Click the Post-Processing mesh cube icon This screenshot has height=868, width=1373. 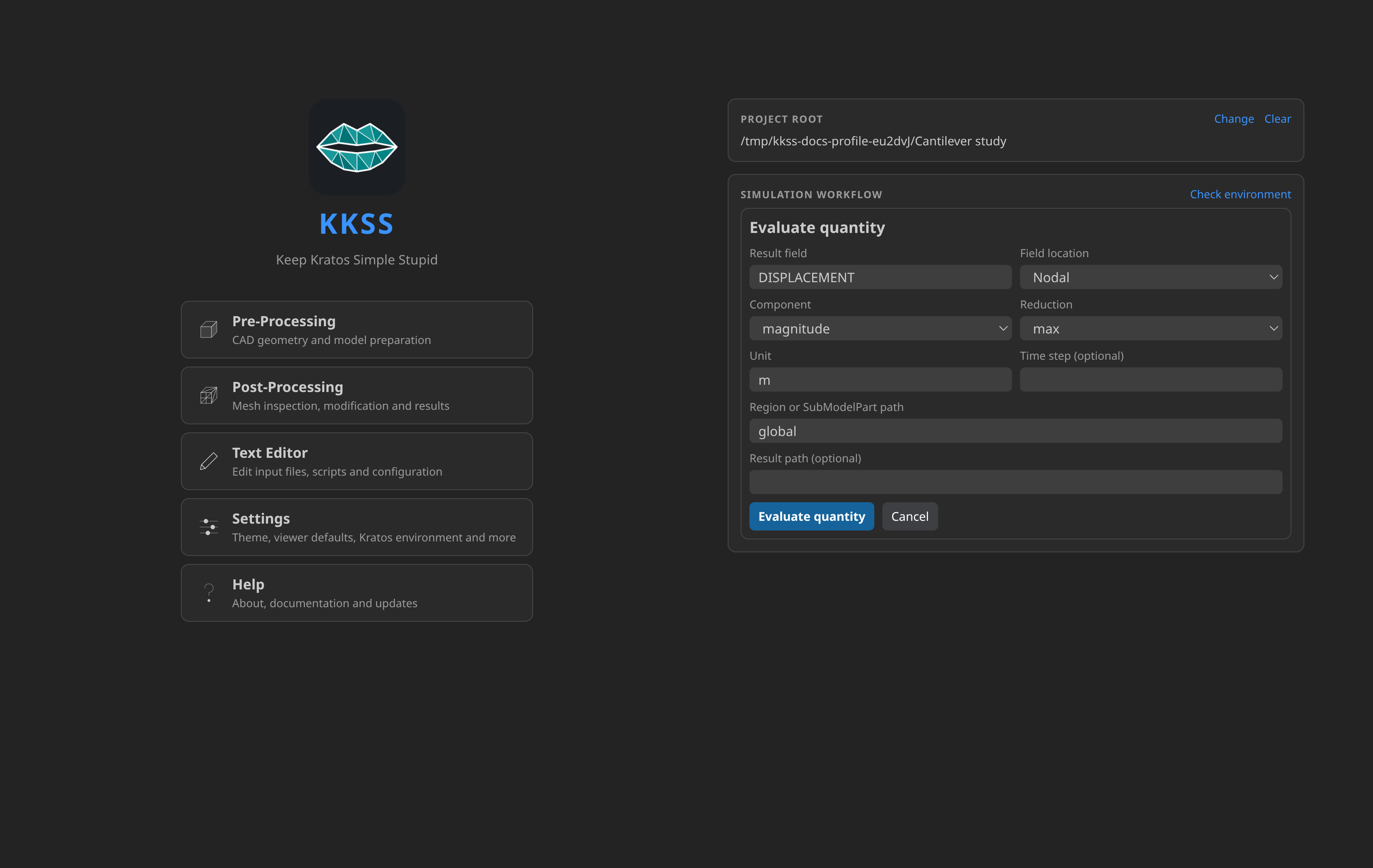[x=209, y=396]
